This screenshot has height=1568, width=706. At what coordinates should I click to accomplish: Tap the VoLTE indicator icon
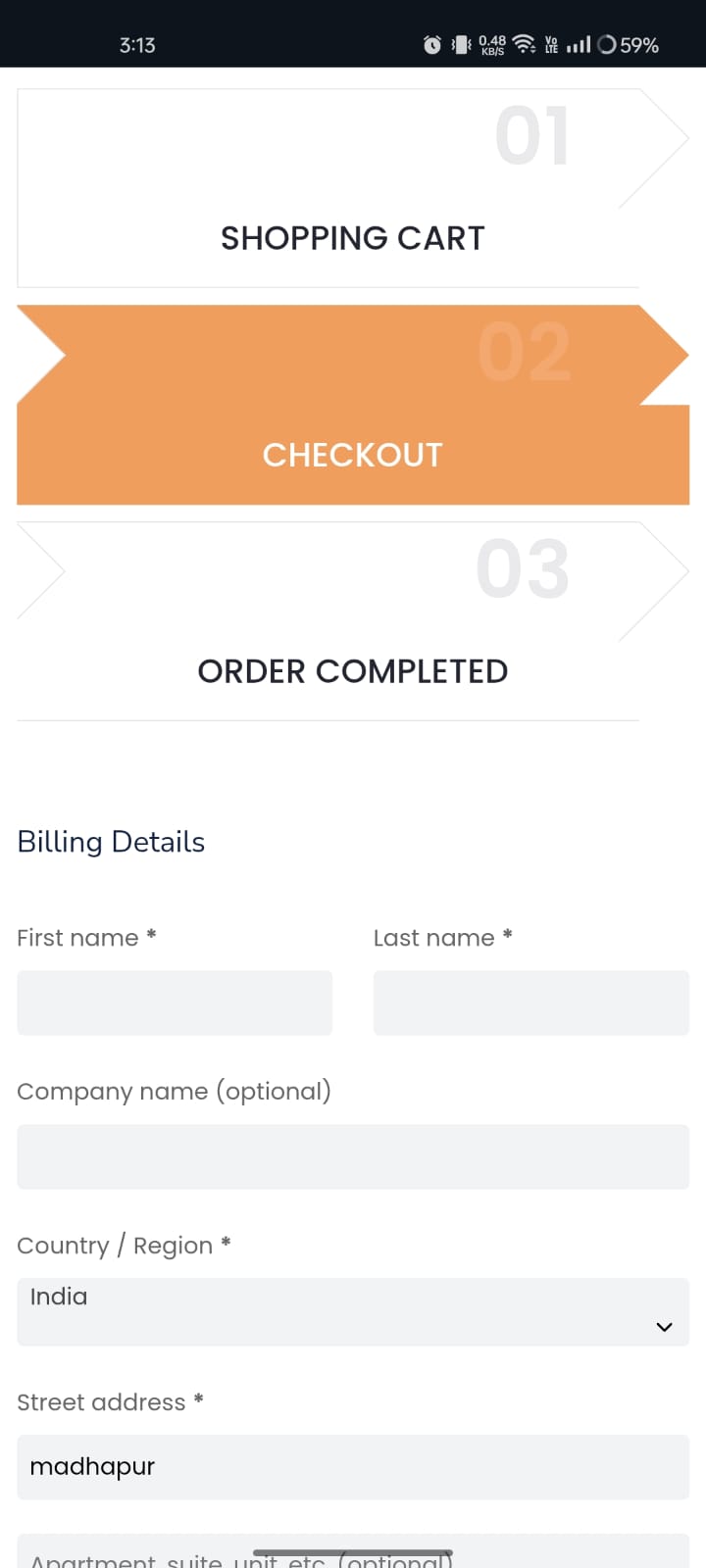(551, 45)
